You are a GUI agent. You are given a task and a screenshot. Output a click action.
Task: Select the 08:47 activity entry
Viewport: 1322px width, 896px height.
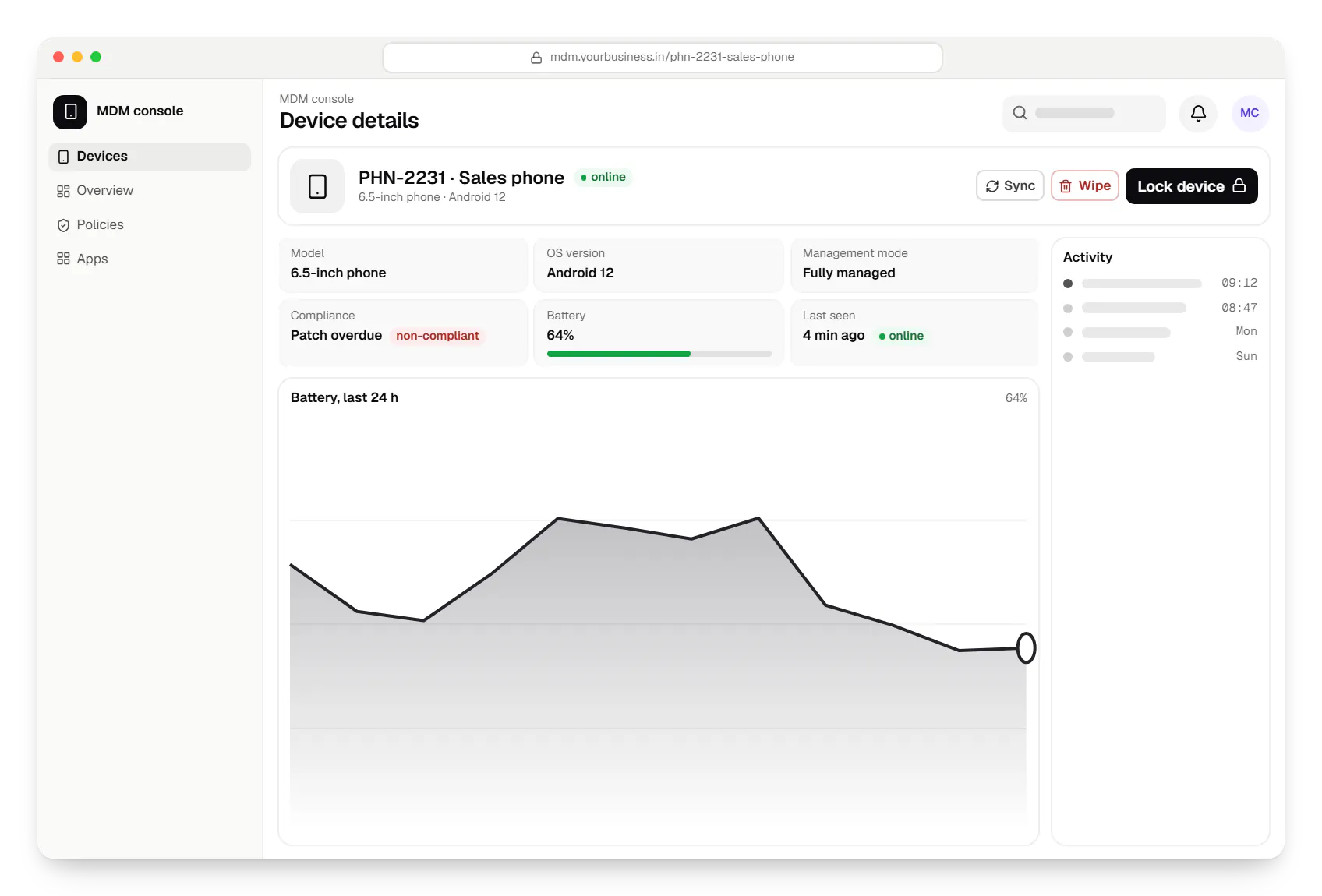pyautogui.click(x=1160, y=308)
